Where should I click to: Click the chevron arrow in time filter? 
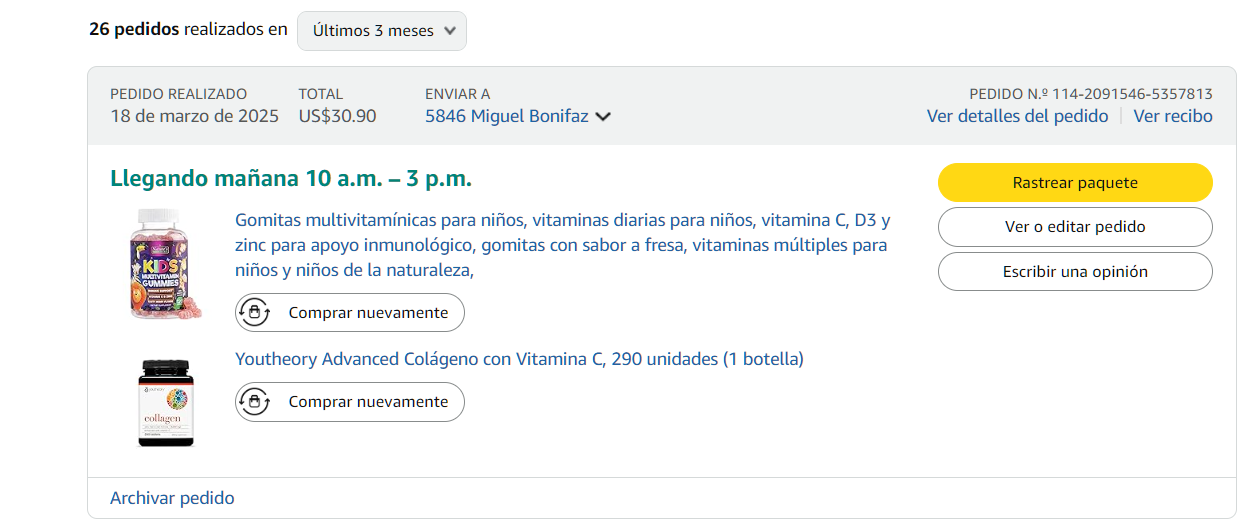[x=450, y=31]
